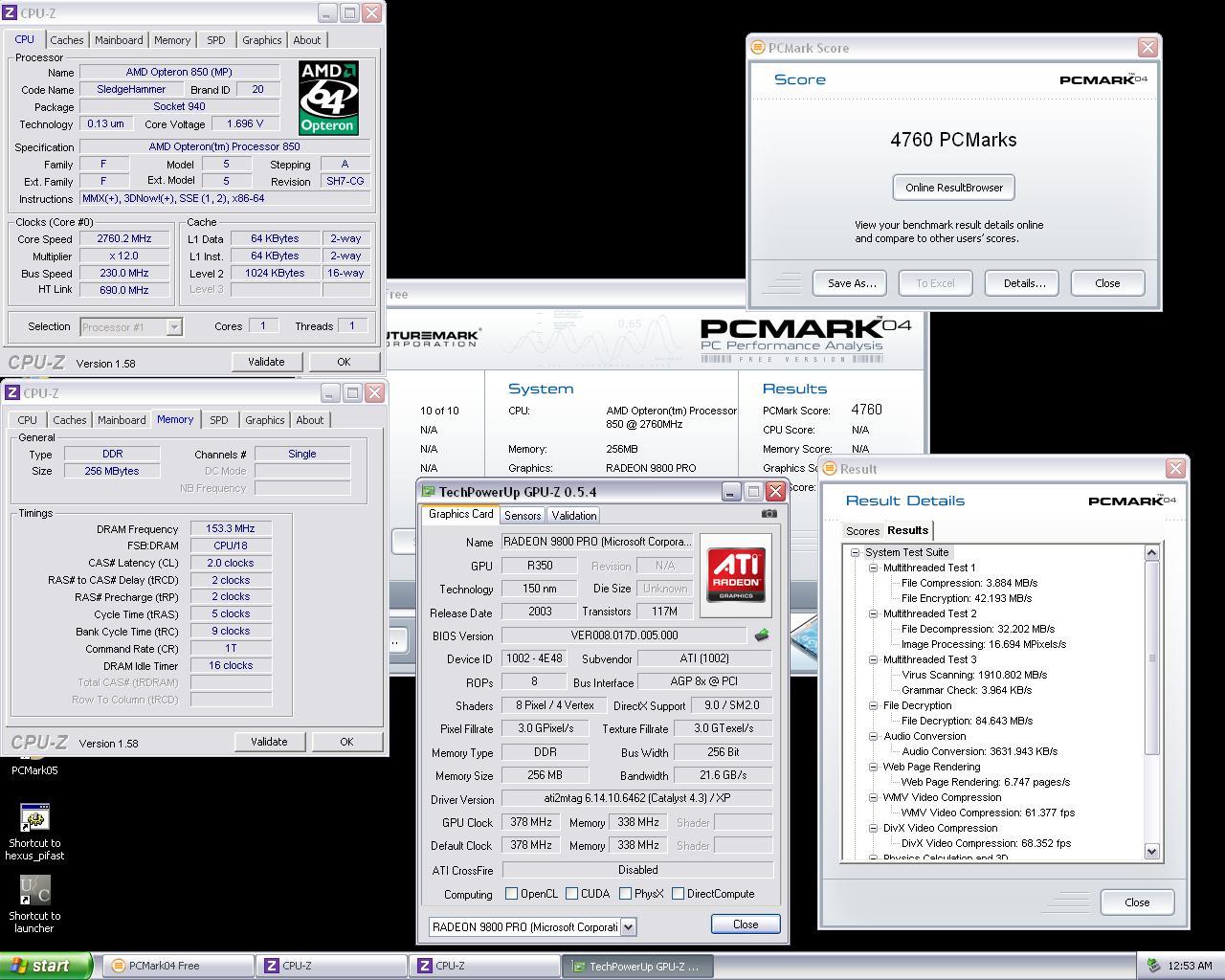The height and width of the screenshot is (980, 1225).
Task: Click Details... in PCMark Score window
Action: point(1024,283)
